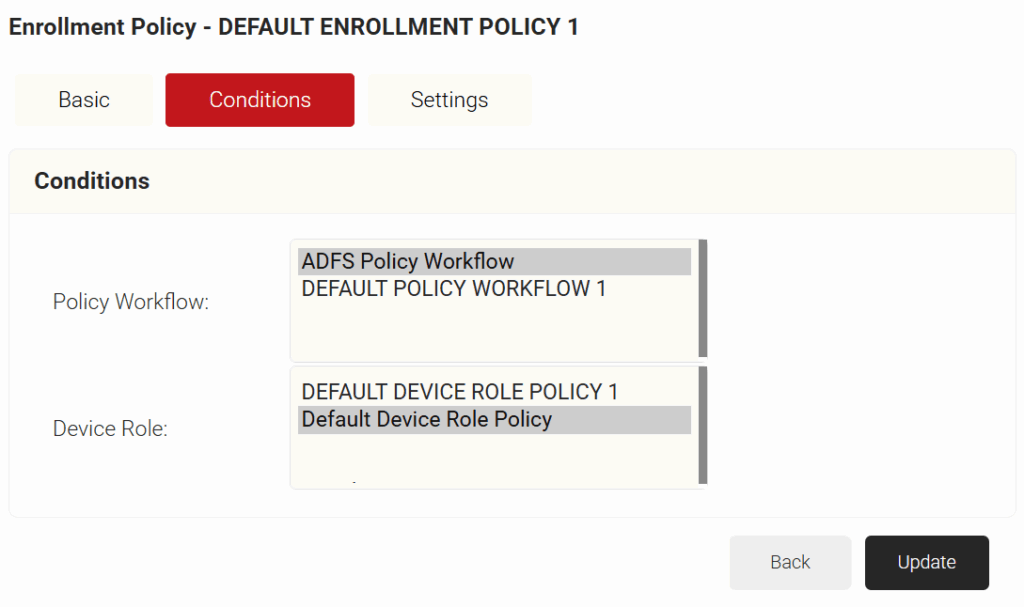Click blank header area right of Conditions heading
This screenshot has height=607, width=1024.
[580, 181]
